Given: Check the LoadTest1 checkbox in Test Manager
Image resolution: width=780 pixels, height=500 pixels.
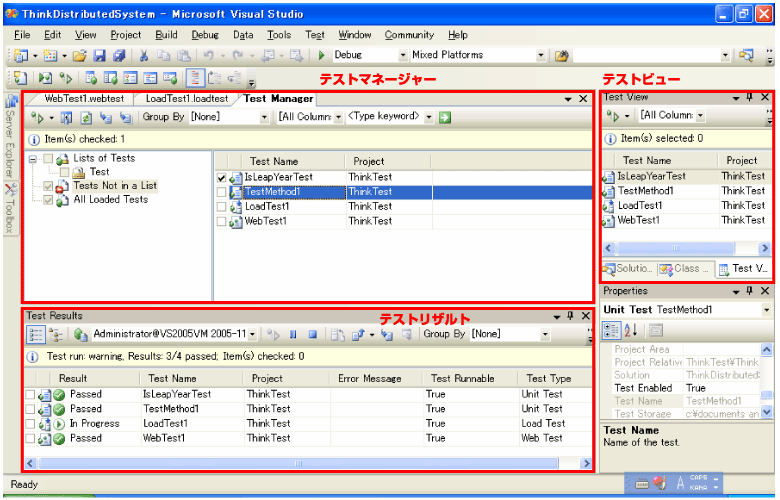Looking at the screenshot, I should (x=222, y=206).
